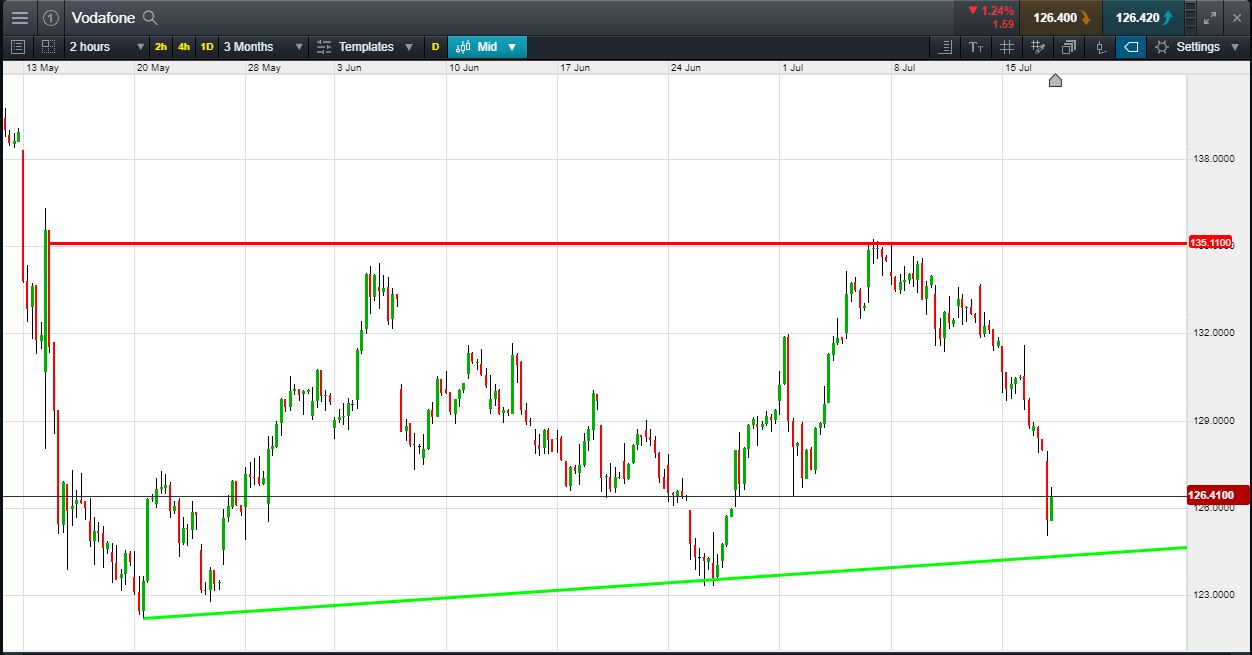Open the Templates menu

(364, 47)
